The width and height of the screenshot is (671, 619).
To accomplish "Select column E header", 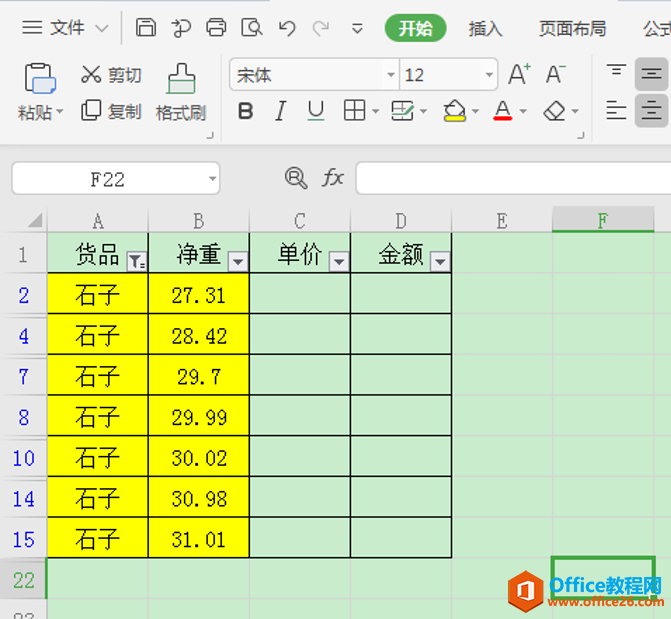I will click(x=502, y=221).
